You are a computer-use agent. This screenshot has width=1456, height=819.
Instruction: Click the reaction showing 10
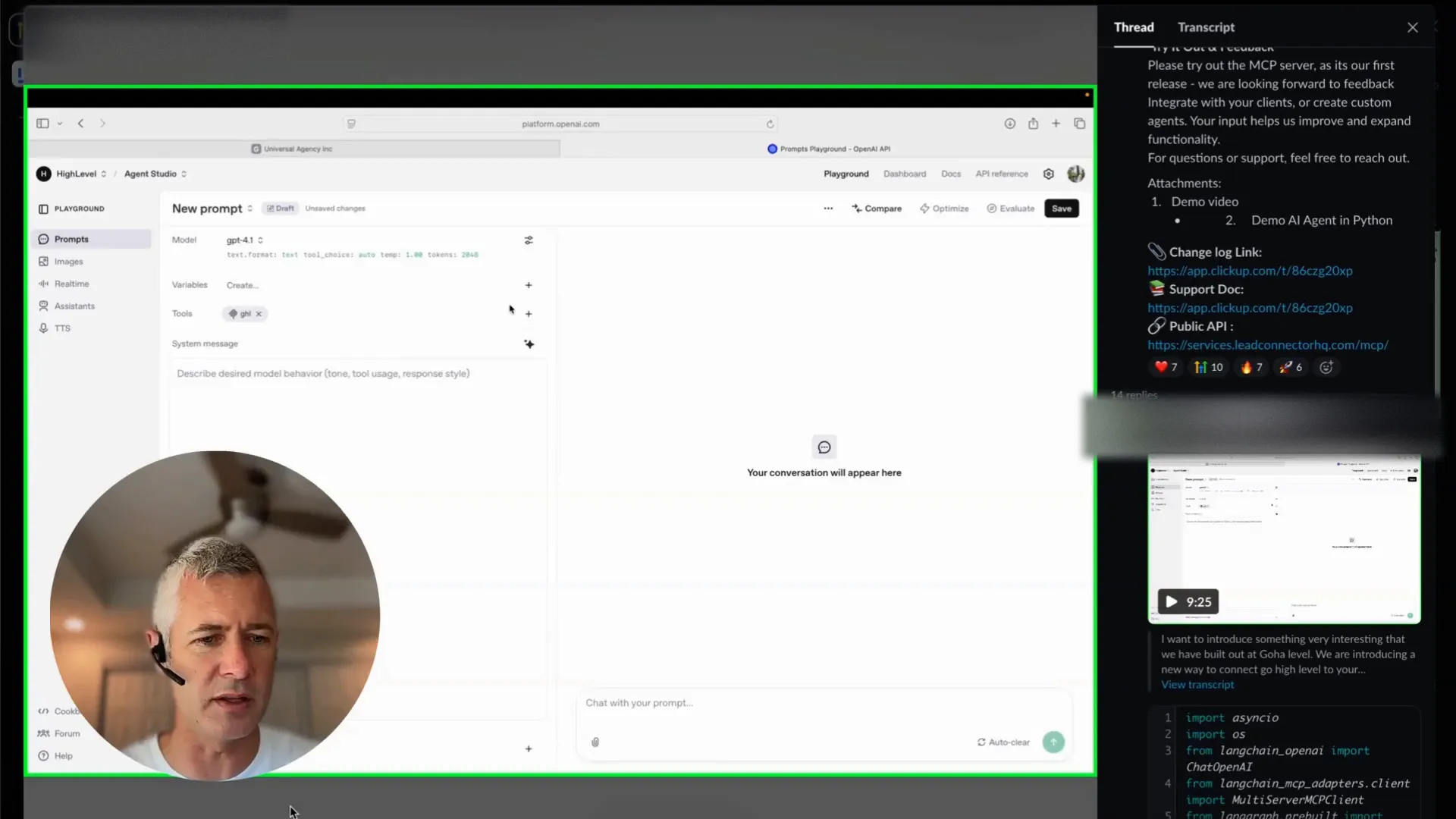(1208, 367)
